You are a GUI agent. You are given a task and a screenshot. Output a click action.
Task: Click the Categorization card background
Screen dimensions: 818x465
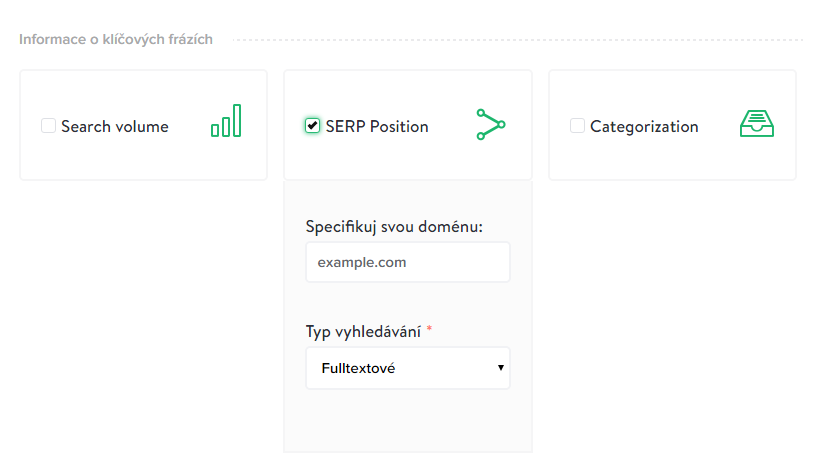tap(672, 157)
